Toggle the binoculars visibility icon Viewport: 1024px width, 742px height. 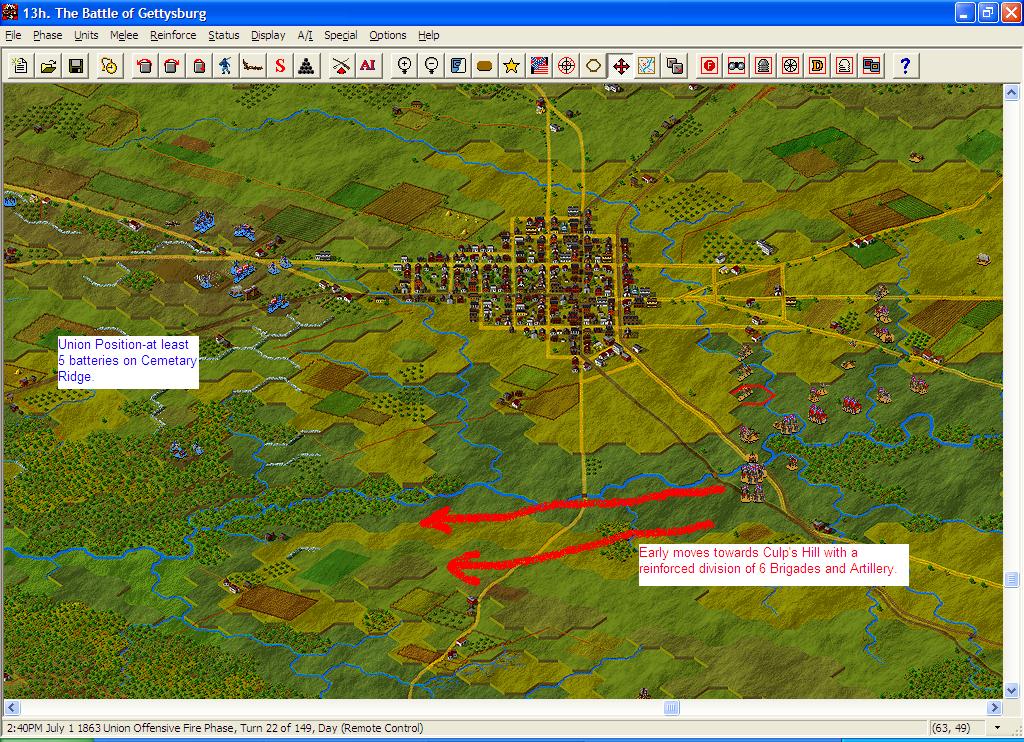click(737, 65)
